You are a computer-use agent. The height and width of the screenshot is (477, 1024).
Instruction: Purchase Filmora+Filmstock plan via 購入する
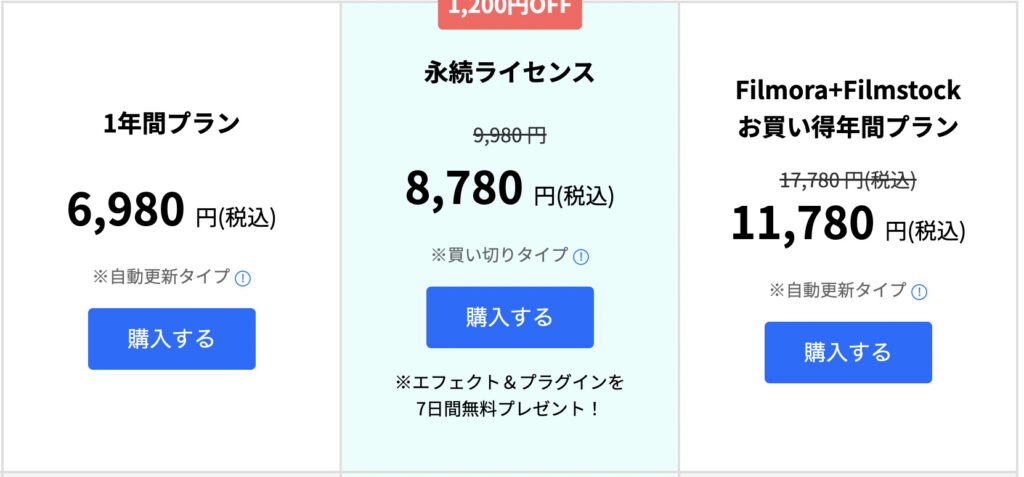pyautogui.click(x=848, y=352)
